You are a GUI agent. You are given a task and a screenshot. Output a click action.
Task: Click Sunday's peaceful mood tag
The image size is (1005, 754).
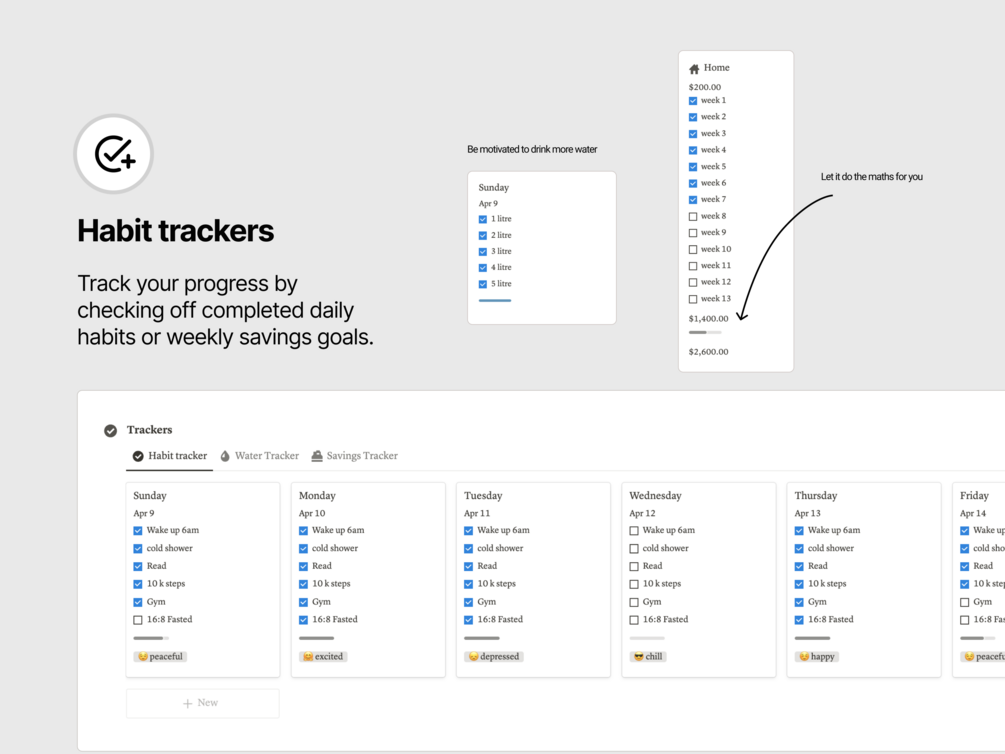coord(161,657)
